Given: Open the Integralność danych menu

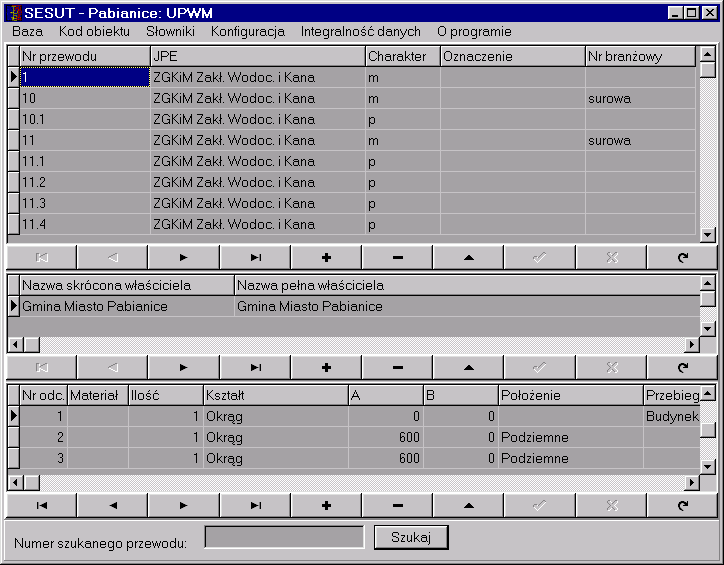Looking at the screenshot, I should (x=360, y=31).
